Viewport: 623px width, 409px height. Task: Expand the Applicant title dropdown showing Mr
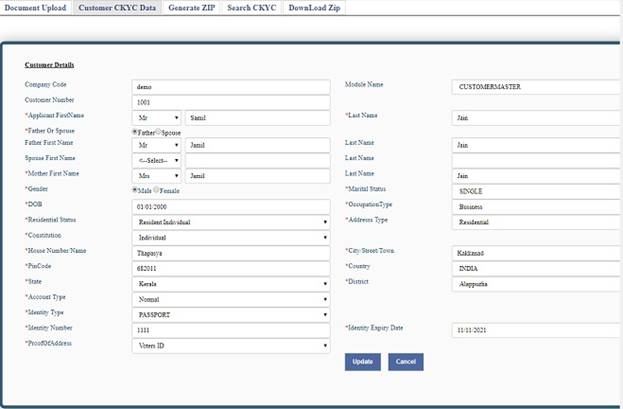click(156, 117)
